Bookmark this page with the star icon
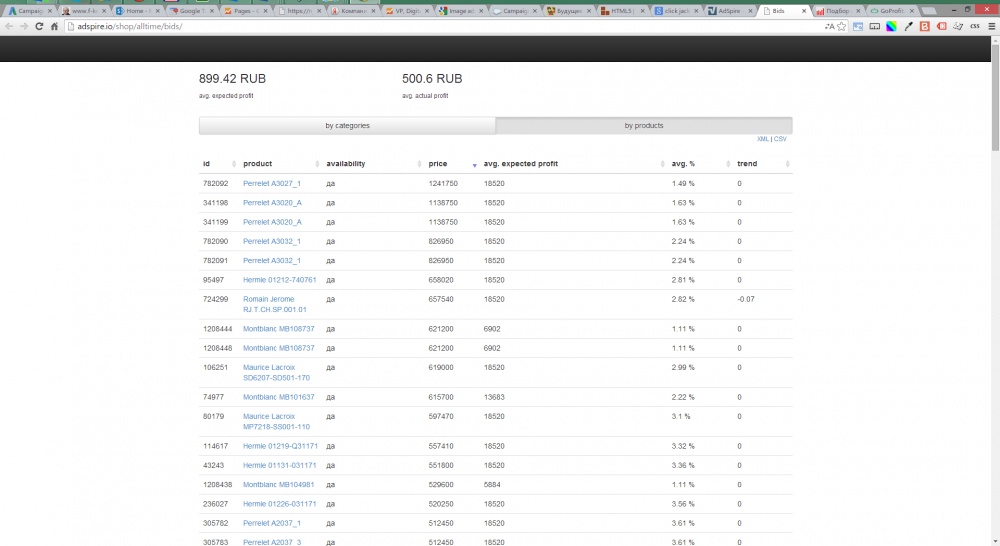Image resolution: width=1000 pixels, height=546 pixels. point(842,26)
